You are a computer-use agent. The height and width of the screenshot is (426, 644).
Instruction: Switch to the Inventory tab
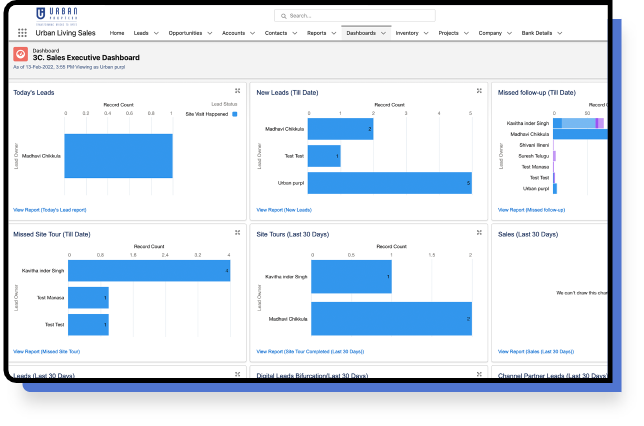pyautogui.click(x=406, y=33)
